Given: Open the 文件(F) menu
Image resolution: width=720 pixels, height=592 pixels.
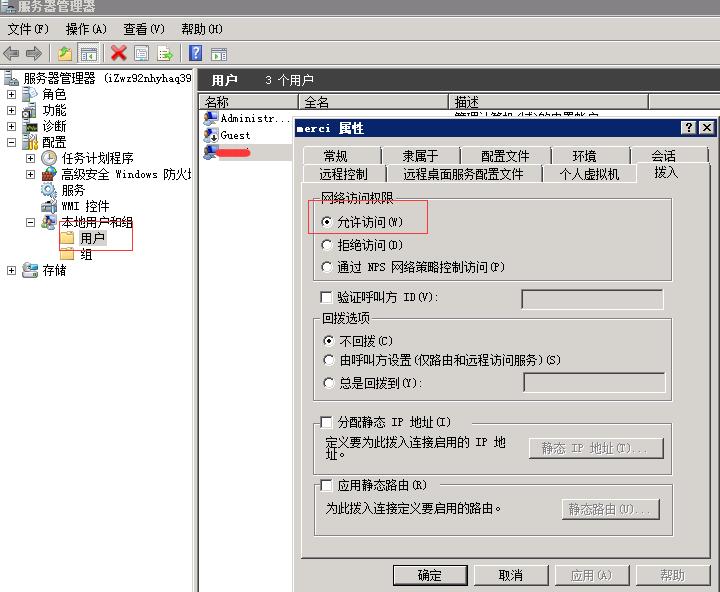Looking at the screenshot, I should 28,29.
